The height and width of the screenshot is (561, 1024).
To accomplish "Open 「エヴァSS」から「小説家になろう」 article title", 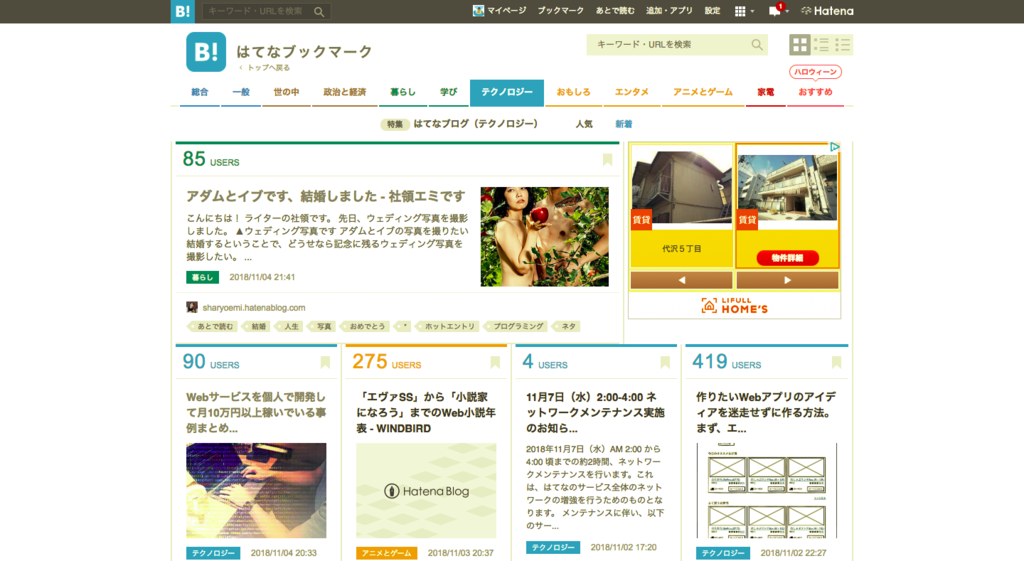I will tap(426, 412).
